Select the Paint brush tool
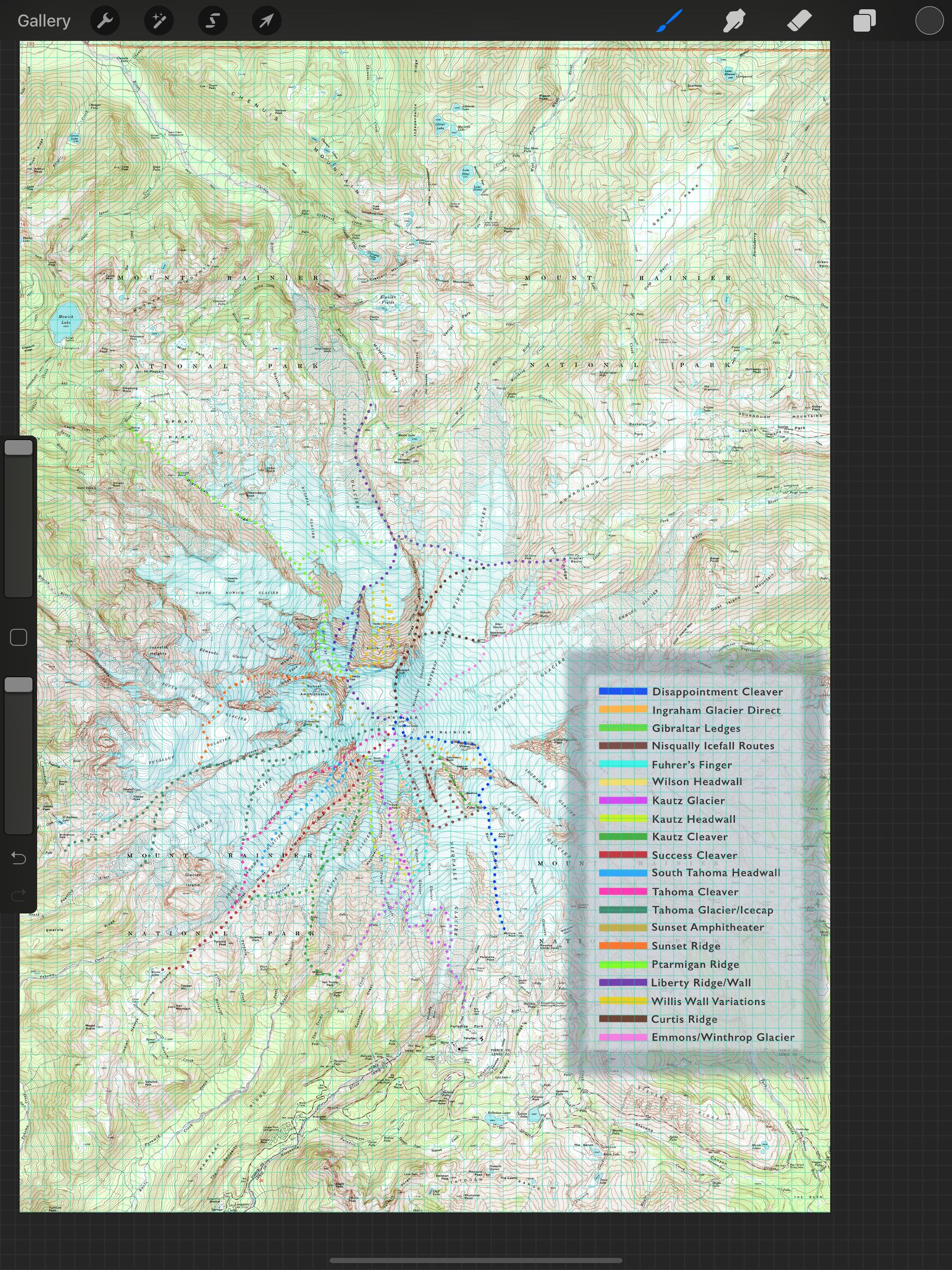 coord(668,21)
